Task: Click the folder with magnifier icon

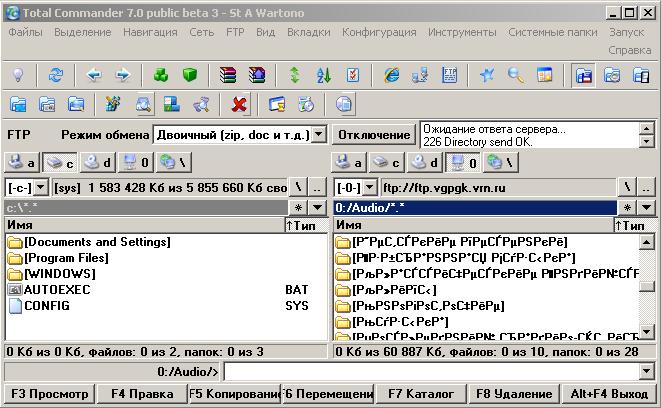Action: coord(143,104)
